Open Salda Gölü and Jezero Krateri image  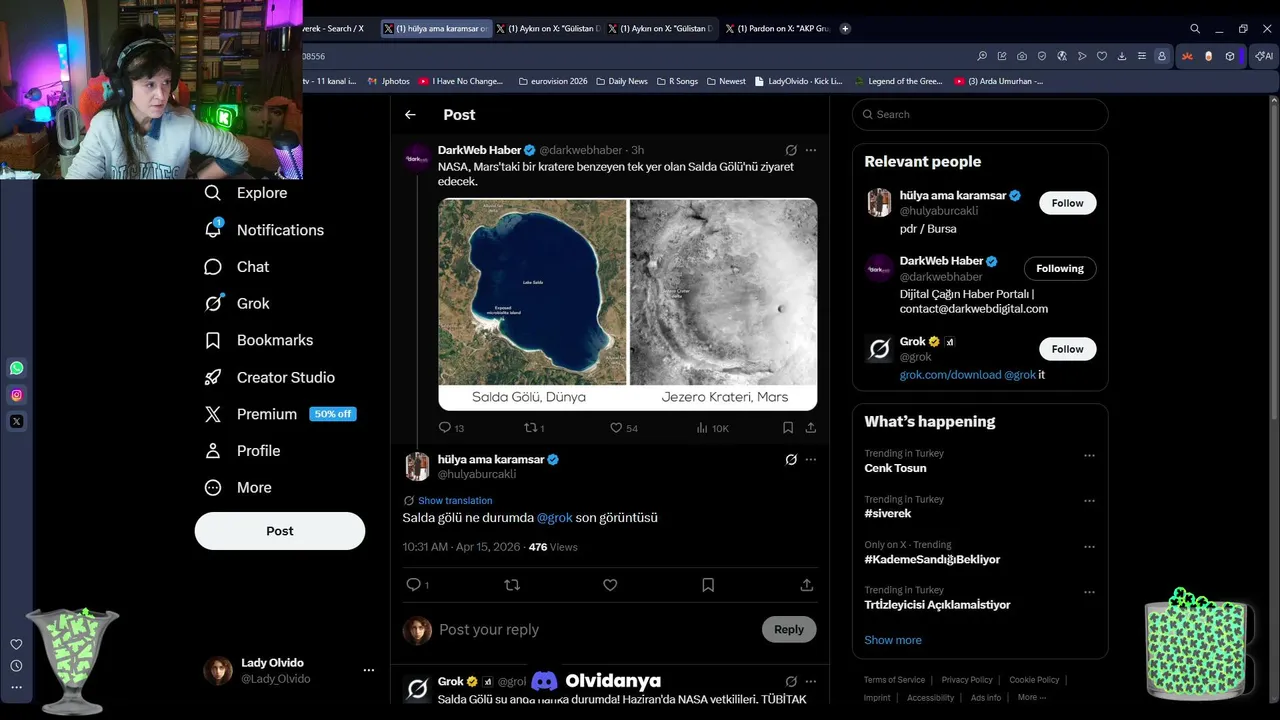628,304
